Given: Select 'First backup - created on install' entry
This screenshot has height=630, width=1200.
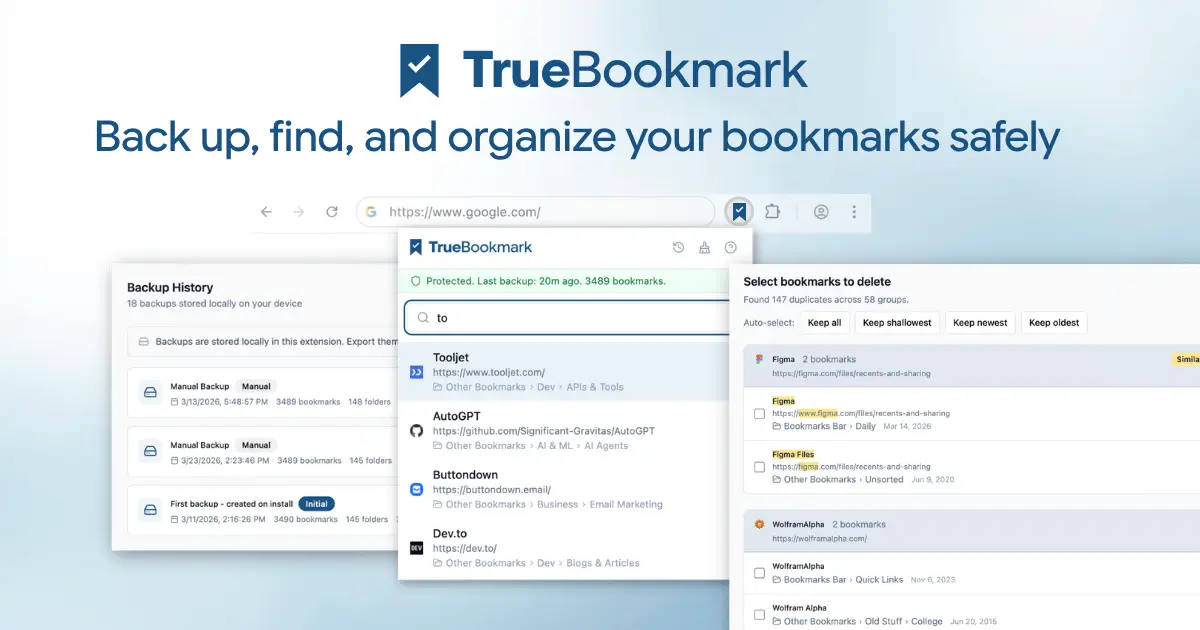Looking at the screenshot, I should tap(264, 511).
